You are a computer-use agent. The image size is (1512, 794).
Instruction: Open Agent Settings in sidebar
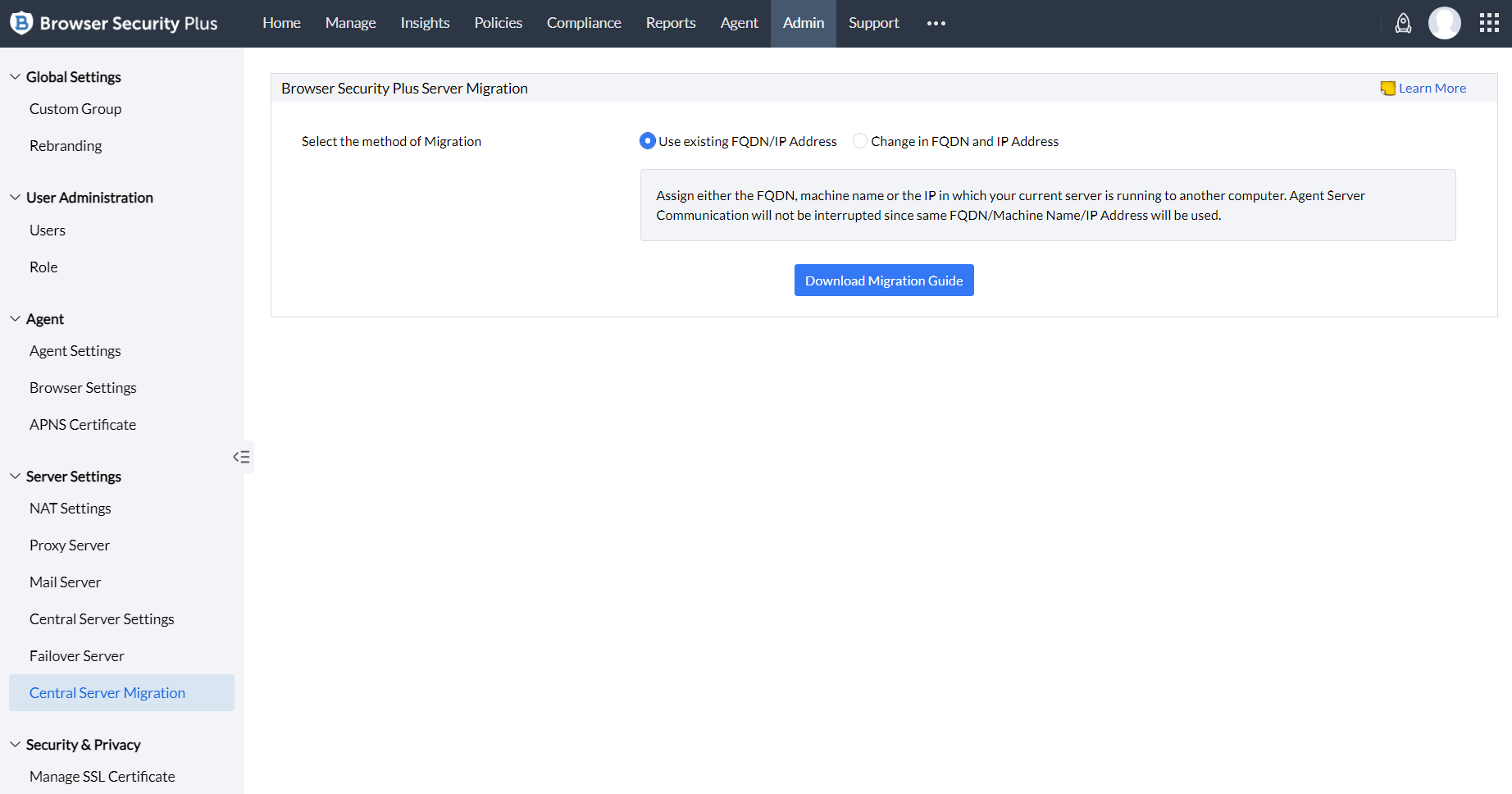pos(75,351)
